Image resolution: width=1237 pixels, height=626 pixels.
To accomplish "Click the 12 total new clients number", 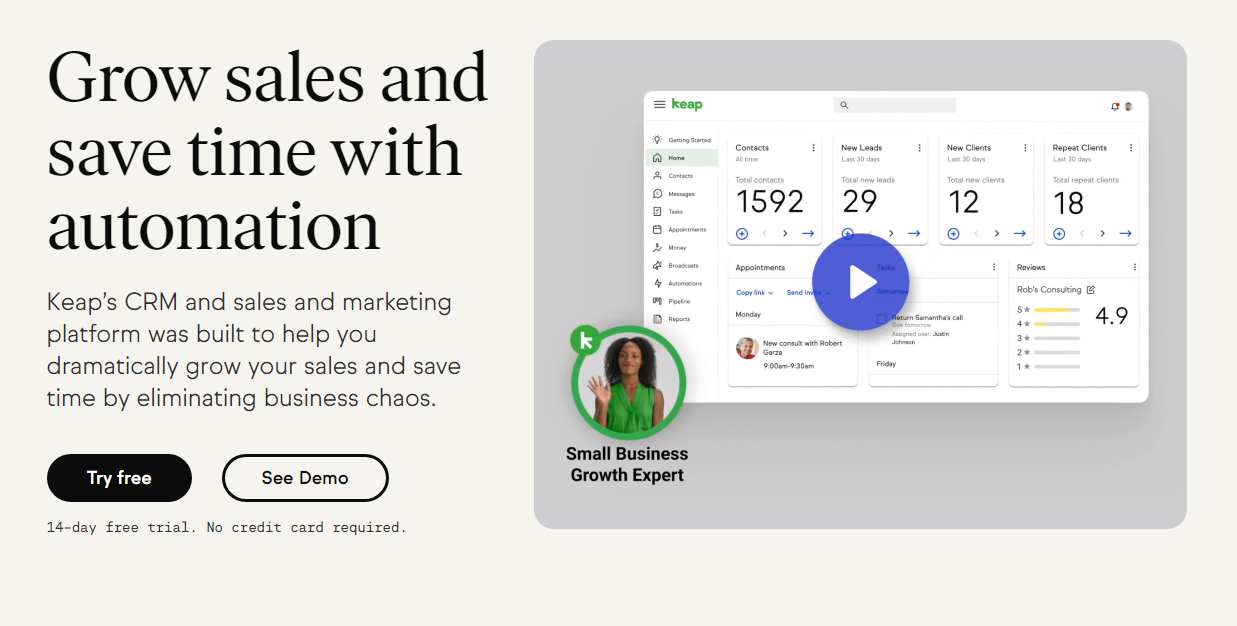I will pos(964,202).
